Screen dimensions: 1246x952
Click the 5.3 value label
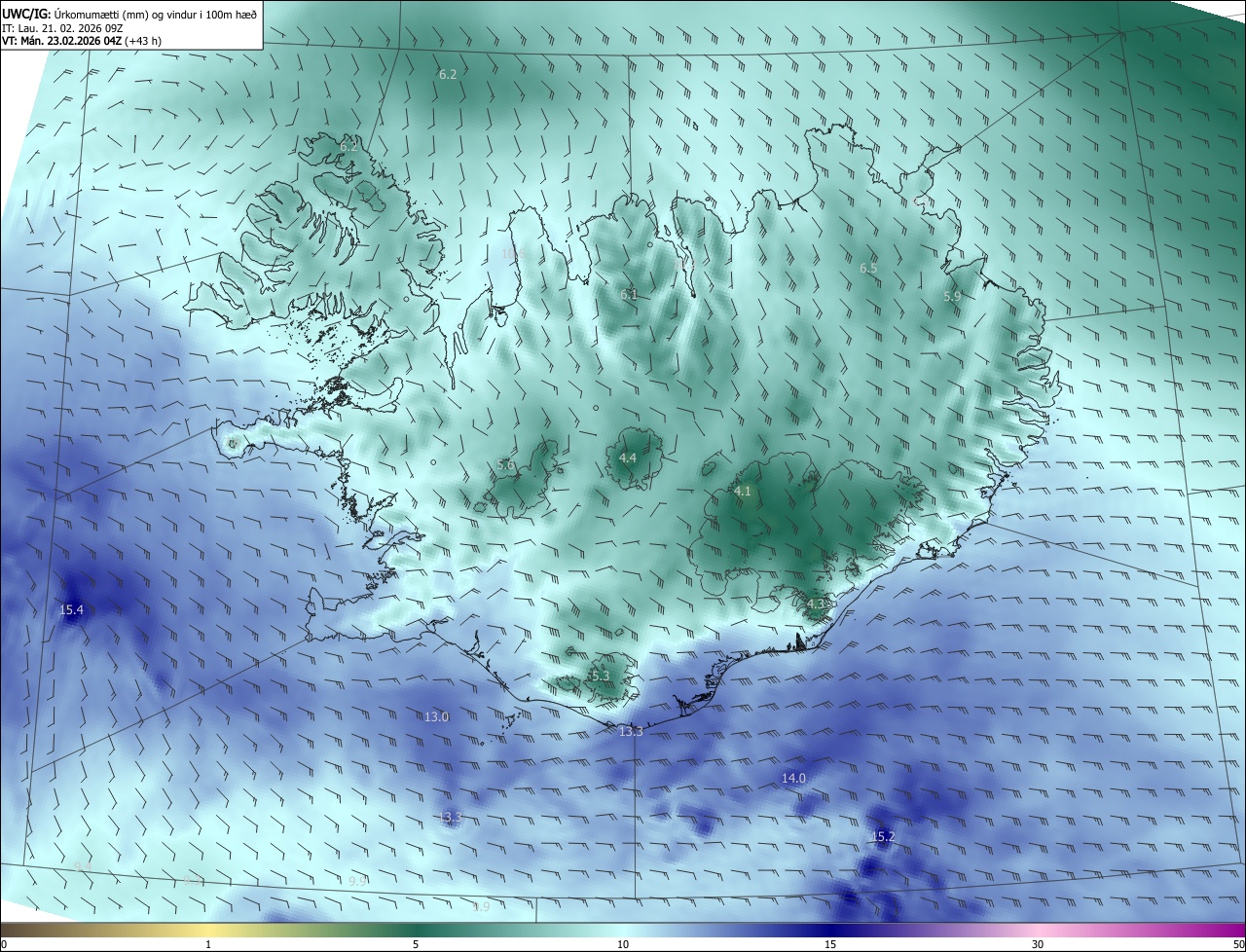(x=600, y=677)
